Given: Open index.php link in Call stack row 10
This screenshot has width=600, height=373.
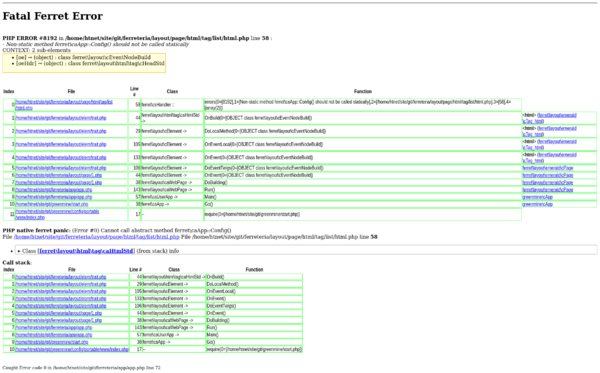Looking at the screenshot, I should tap(72, 350).
